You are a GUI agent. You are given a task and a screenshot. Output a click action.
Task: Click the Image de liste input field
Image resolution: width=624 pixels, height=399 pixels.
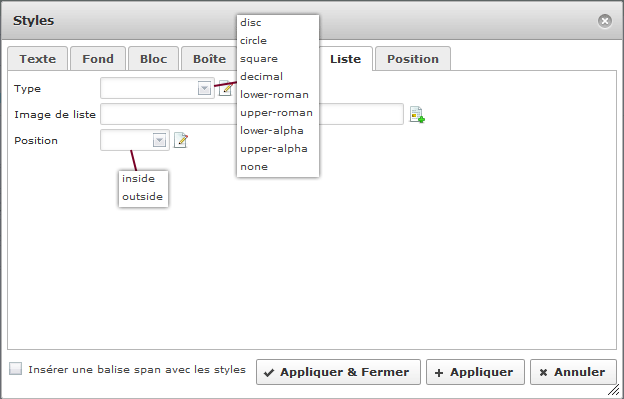[x=252, y=114]
